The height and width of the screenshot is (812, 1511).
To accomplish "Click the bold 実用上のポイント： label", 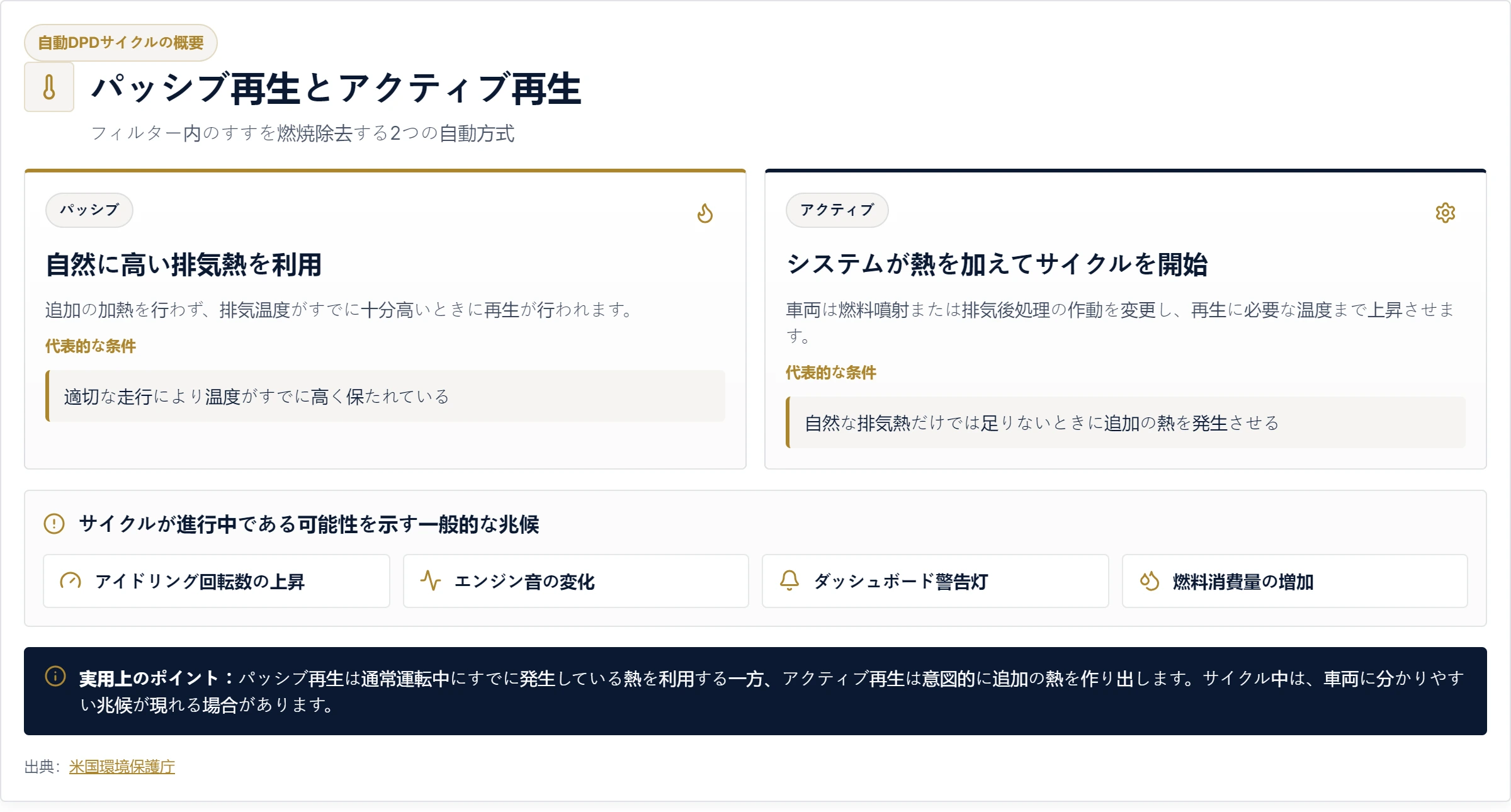I will 157,678.
